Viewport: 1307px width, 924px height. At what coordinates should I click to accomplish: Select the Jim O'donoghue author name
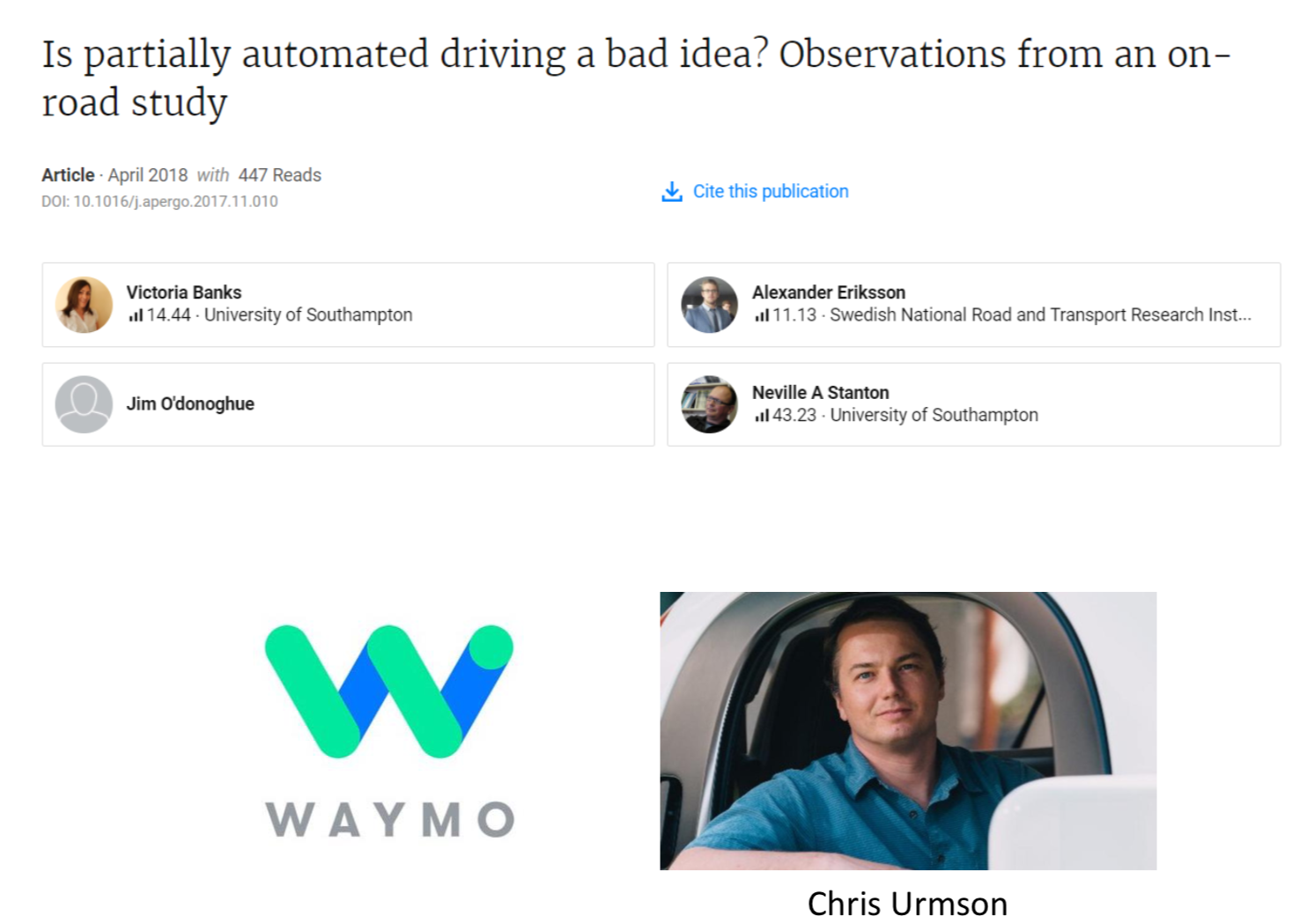[190, 403]
